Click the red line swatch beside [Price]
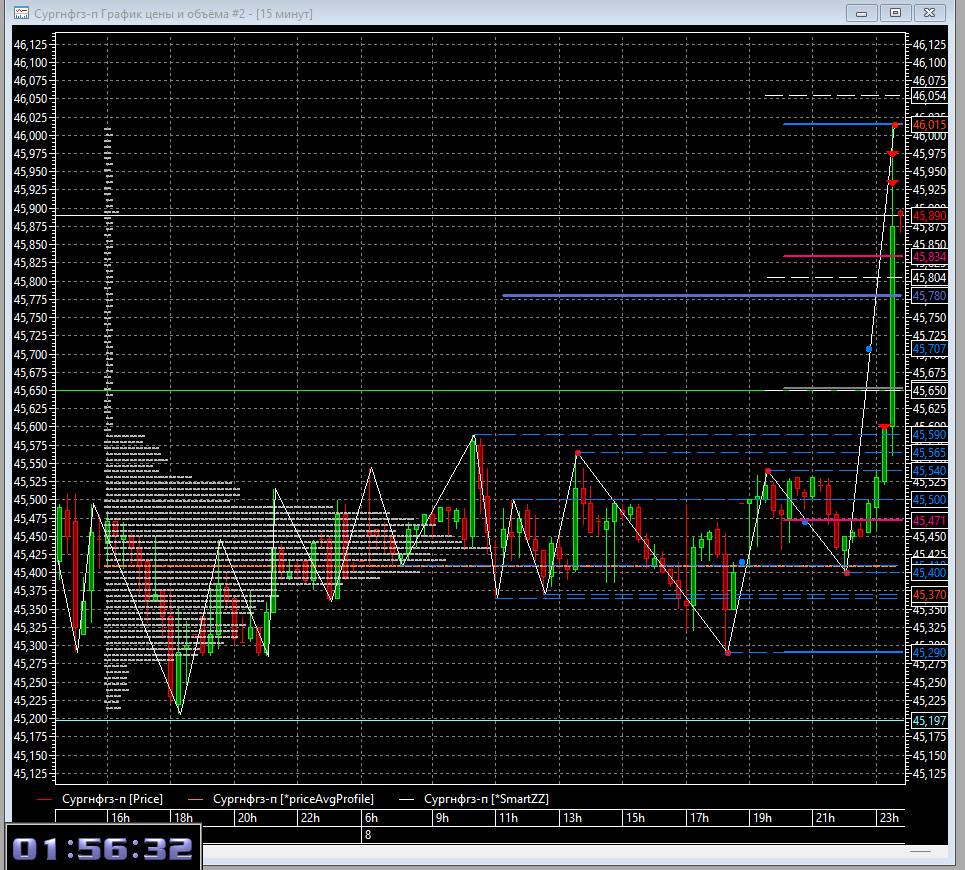Image resolution: width=965 pixels, height=870 pixels. tap(44, 799)
